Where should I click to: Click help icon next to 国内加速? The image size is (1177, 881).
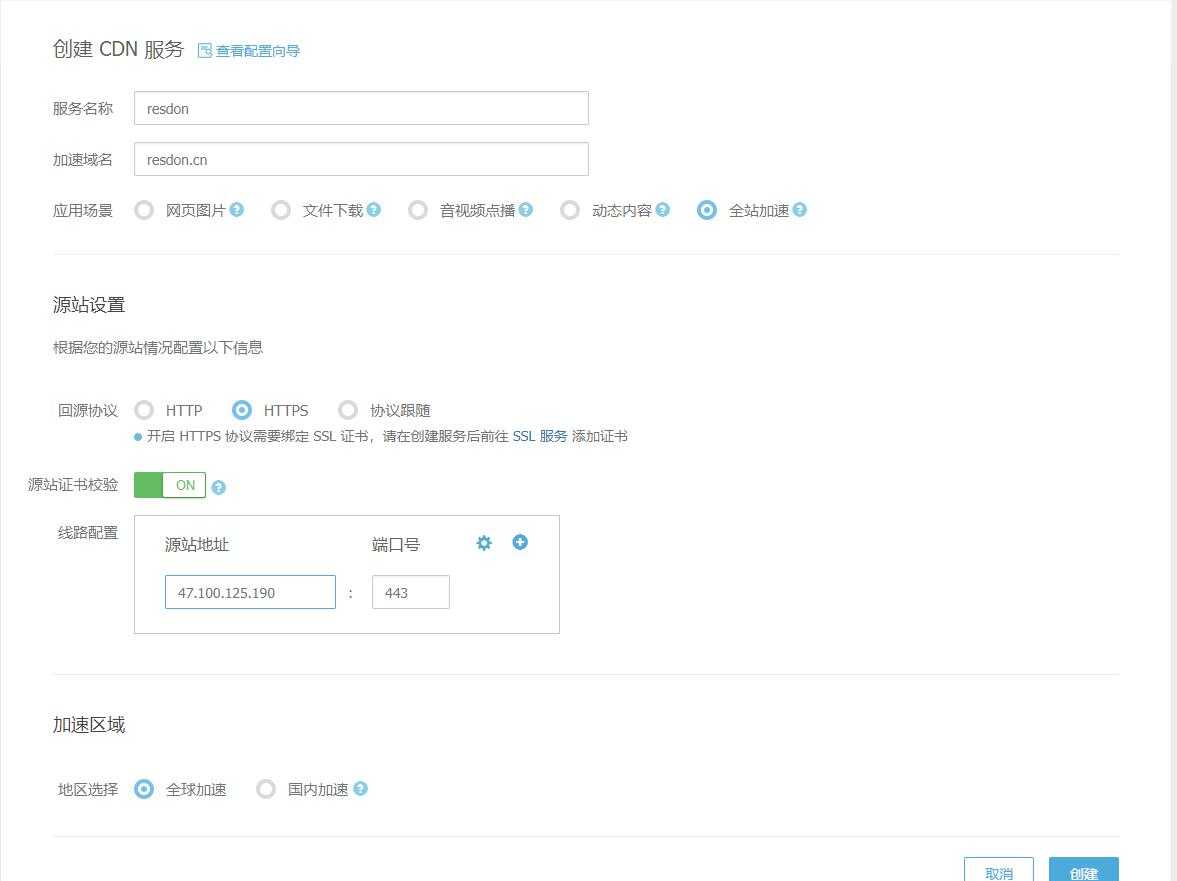point(361,789)
